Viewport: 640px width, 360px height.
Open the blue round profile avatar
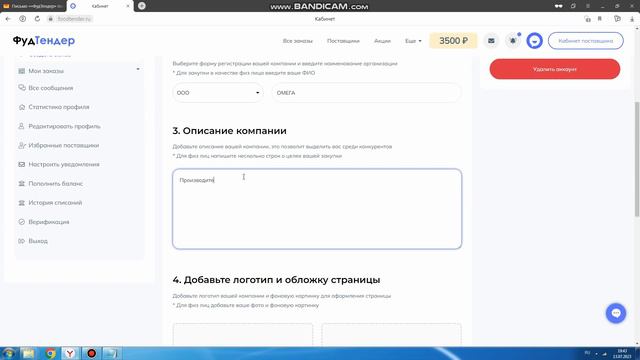coord(534,41)
